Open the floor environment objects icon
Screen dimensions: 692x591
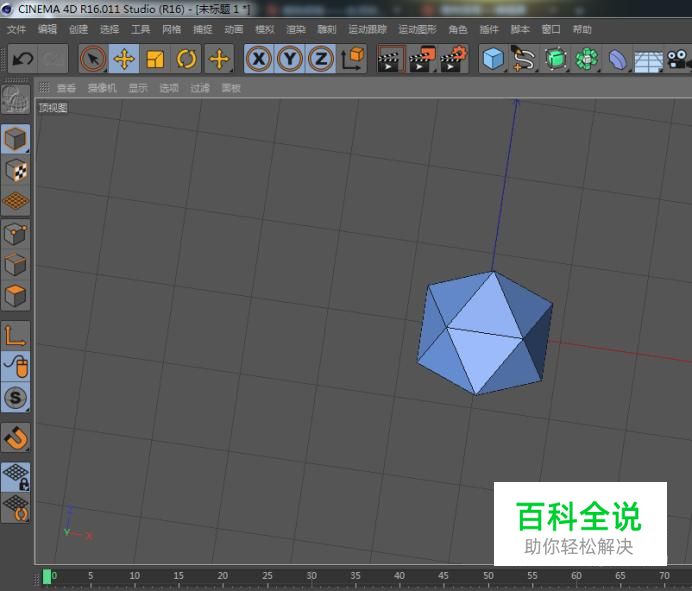click(x=648, y=60)
